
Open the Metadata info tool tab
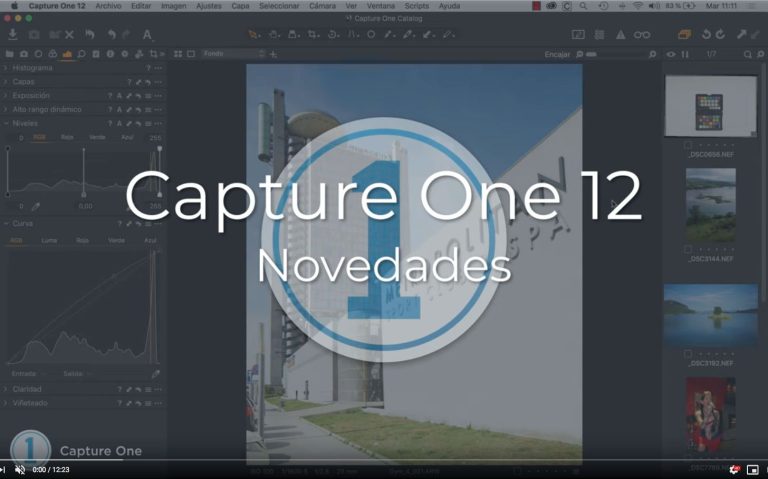[x=110, y=54]
